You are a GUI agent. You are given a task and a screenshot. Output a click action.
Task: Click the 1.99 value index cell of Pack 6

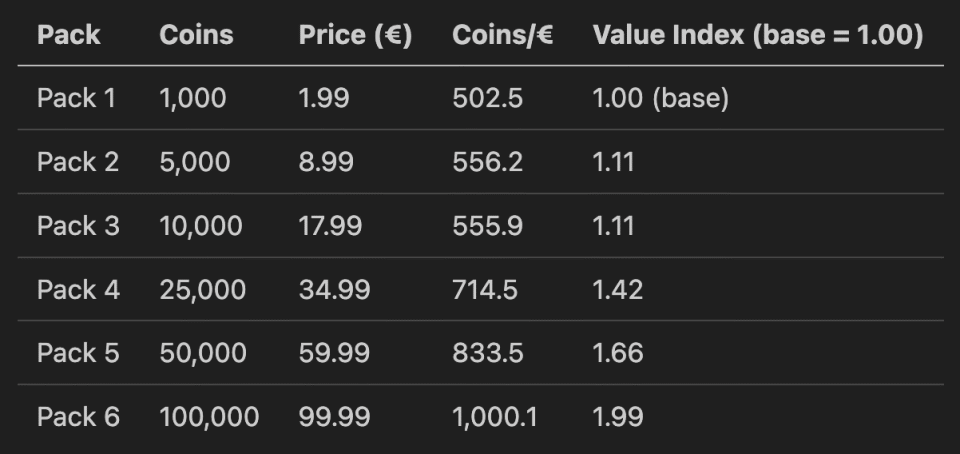pyautogui.click(x=618, y=417)
